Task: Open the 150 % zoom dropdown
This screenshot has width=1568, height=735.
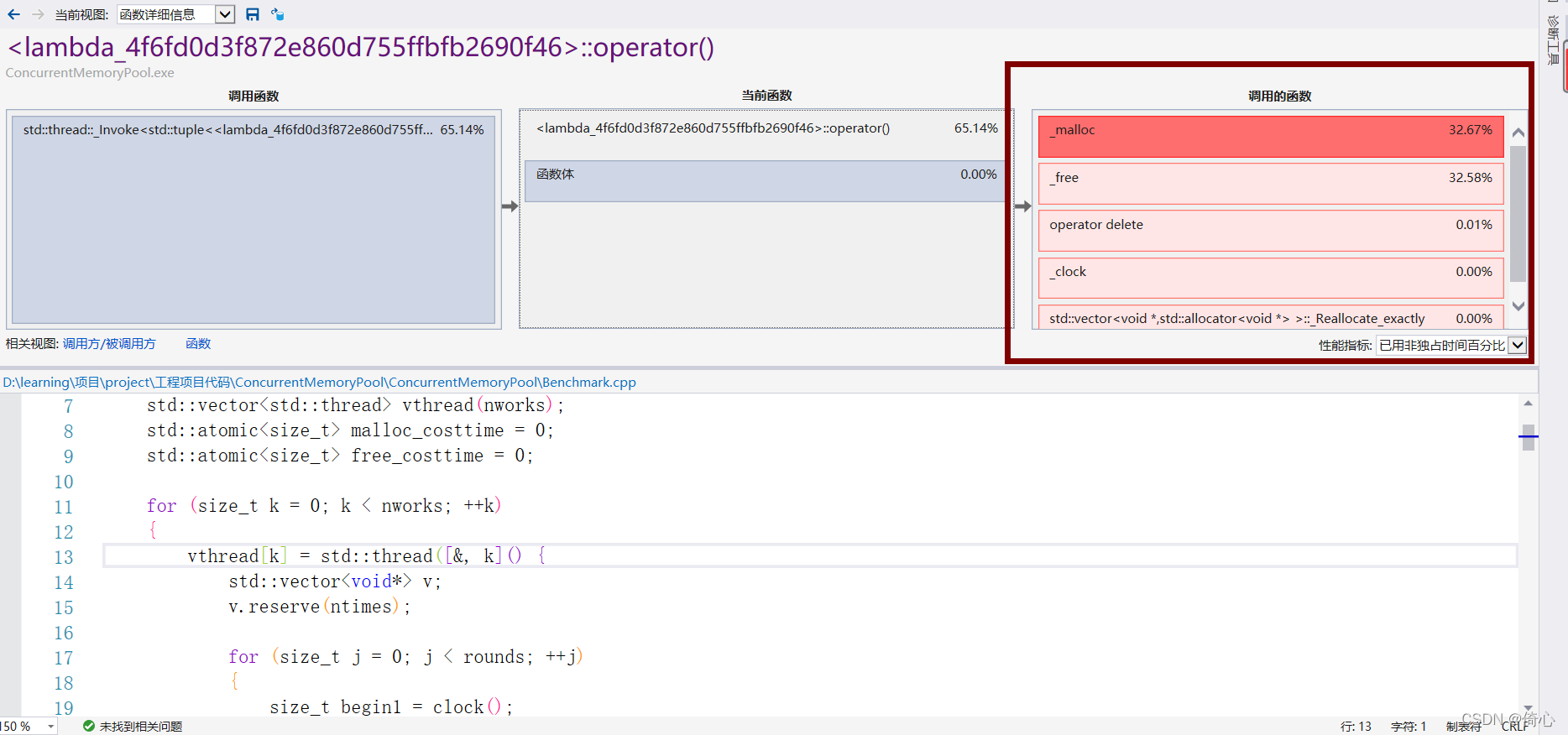Action: tap(29, 726)
